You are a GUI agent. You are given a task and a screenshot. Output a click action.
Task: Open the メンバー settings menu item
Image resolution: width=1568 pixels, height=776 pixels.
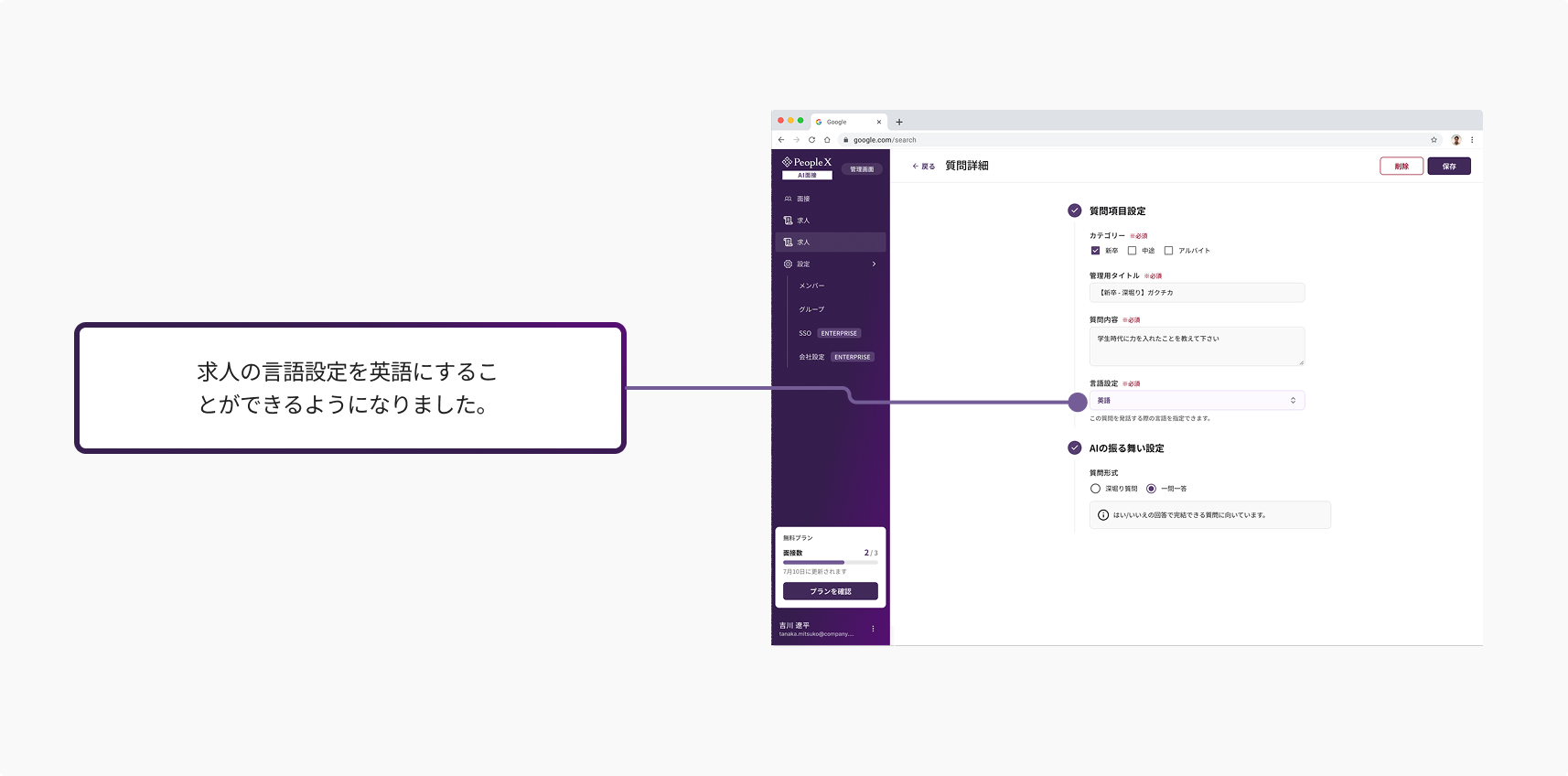point(811,286)
